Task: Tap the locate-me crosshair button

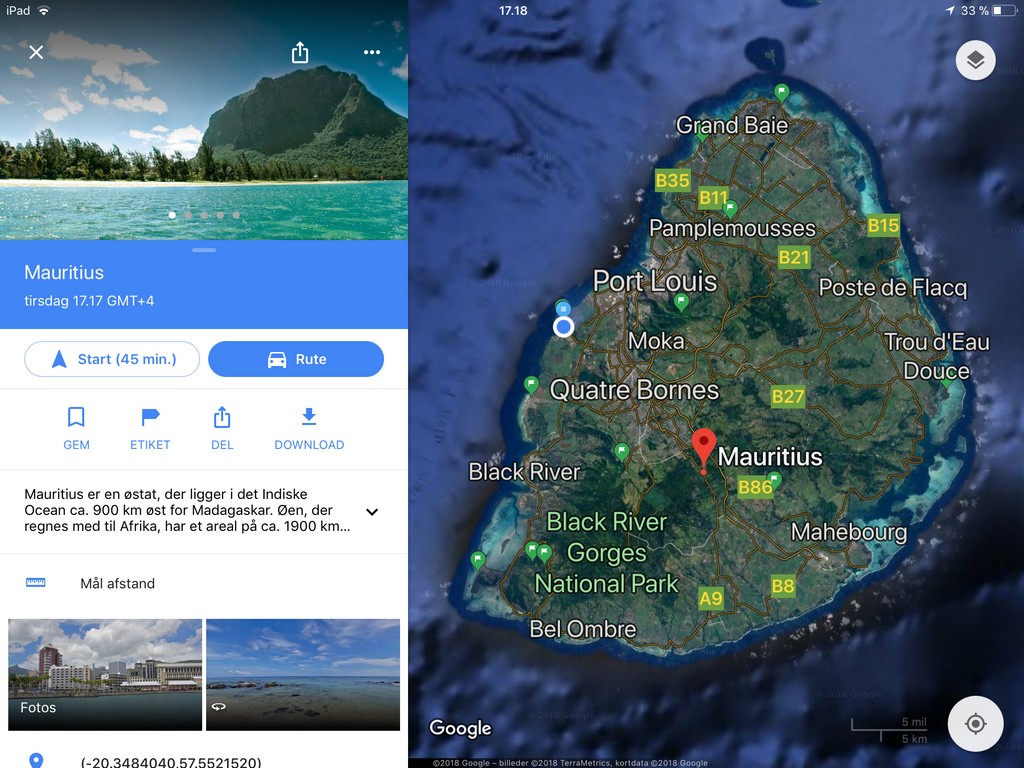Action: pyautogui.click(x=975, y=724)
